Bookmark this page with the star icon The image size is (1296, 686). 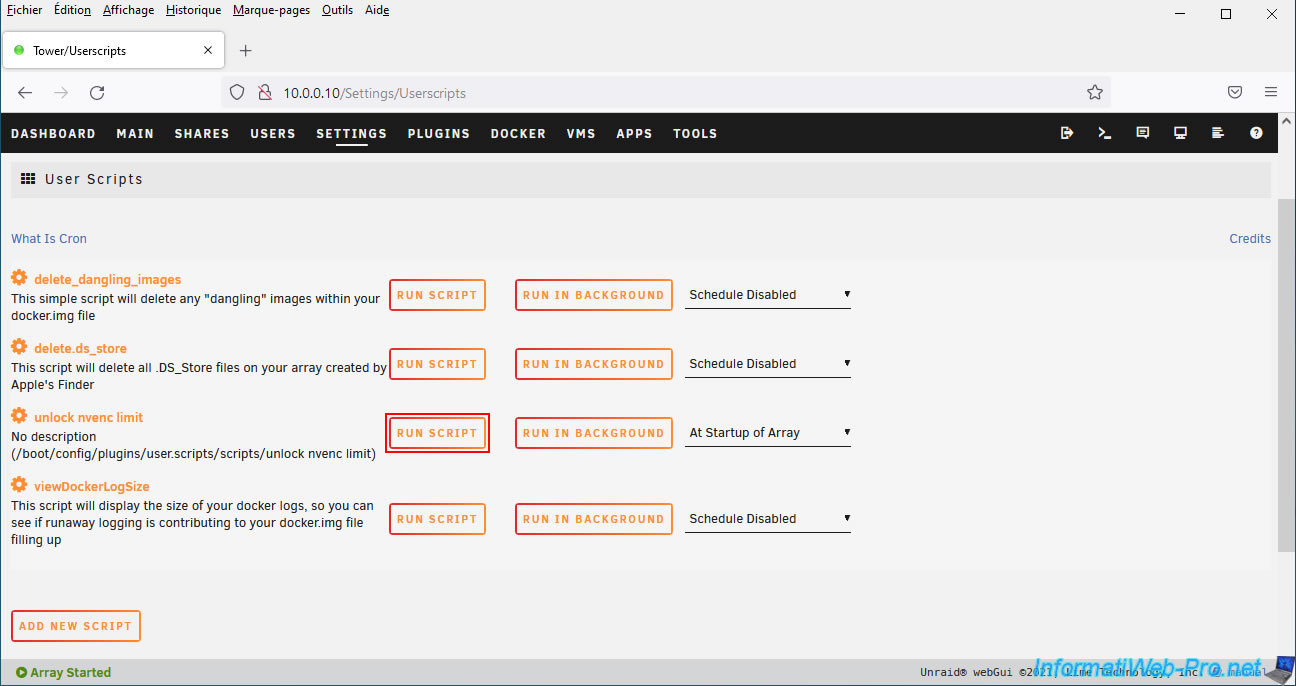pyautogui.click(x=1094, y=93)
